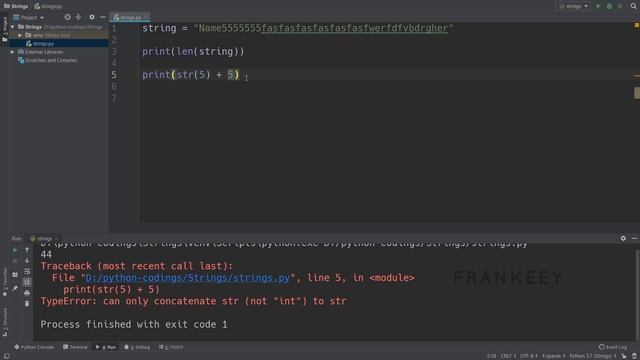Toggle the Project tool window side tab
This screenshot has width=640, height=360.
(5, 29)
